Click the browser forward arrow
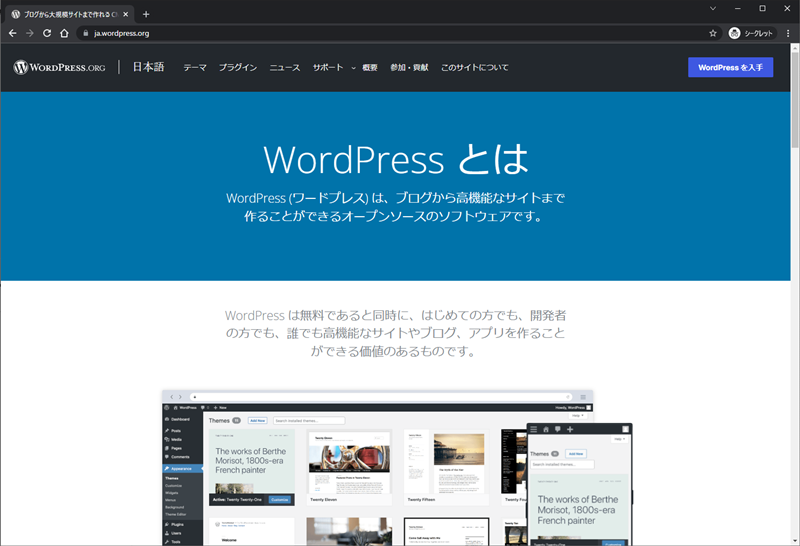The width and height of the screenshot is (800, 546). click(30, 33)
